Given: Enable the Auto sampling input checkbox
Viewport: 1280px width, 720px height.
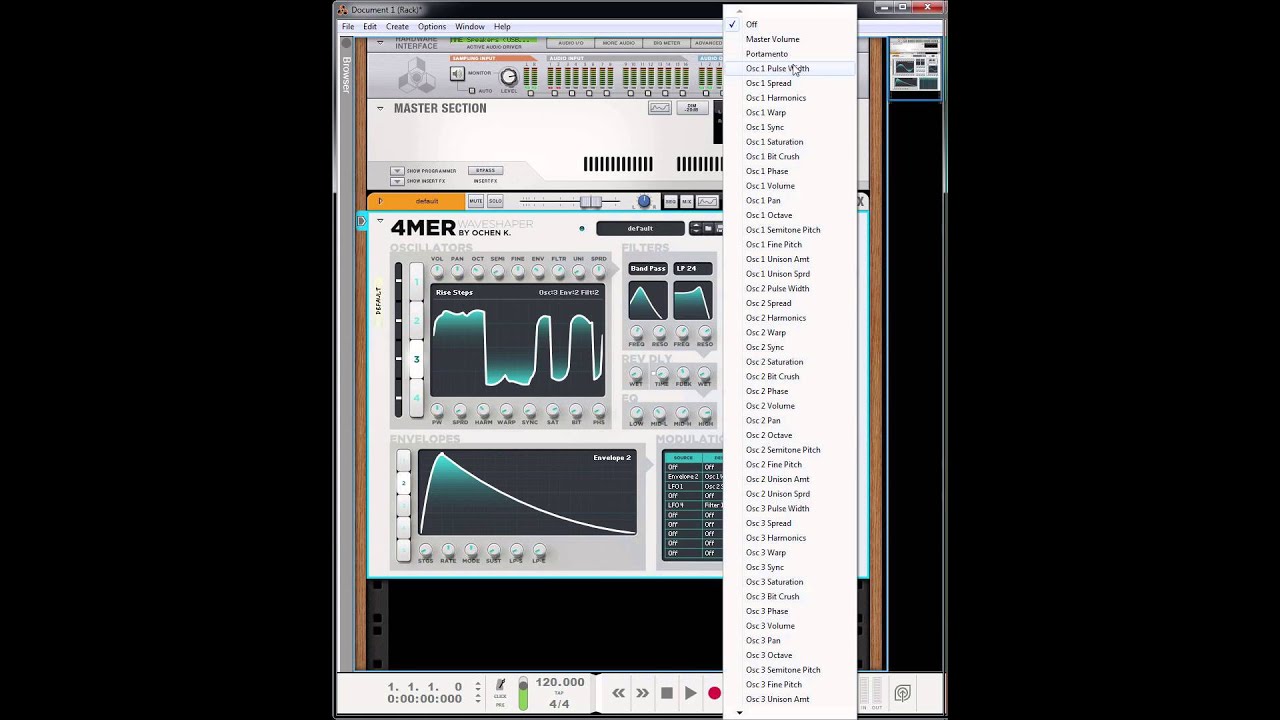Looking at the screenshot, I should [x=472, y=91].
